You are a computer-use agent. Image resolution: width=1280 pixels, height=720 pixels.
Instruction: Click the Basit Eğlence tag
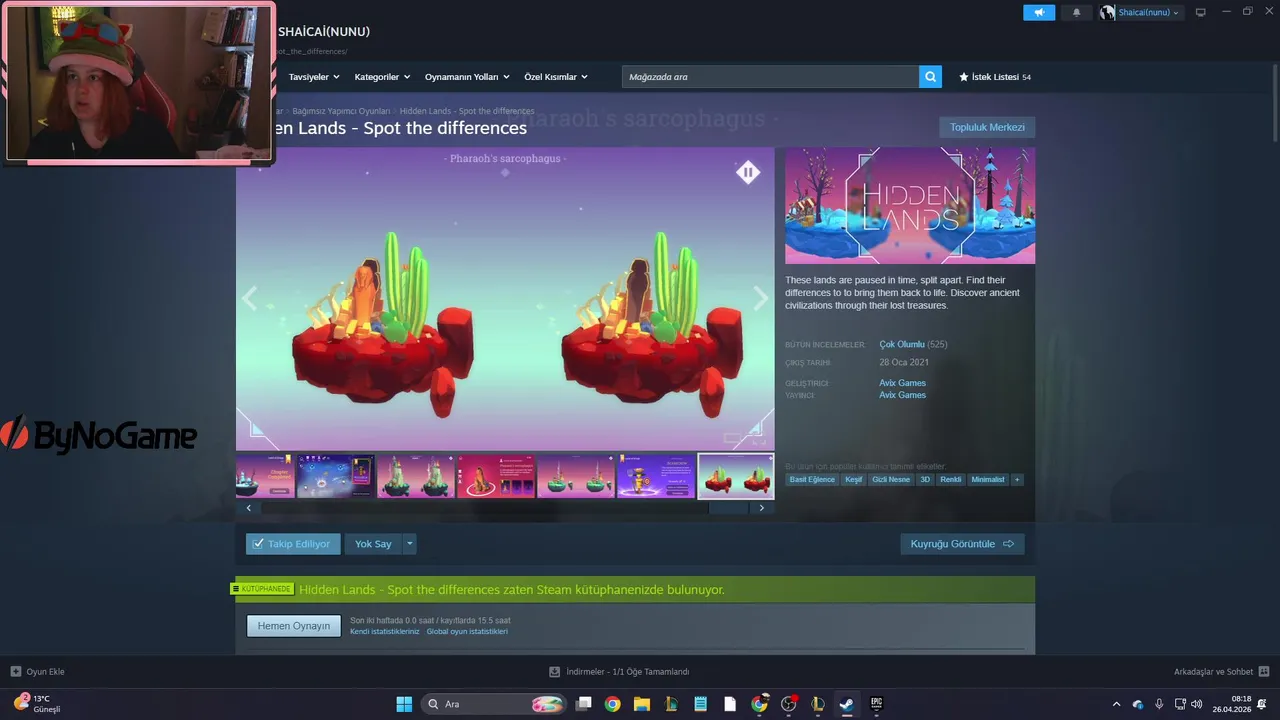coord(811,480)
